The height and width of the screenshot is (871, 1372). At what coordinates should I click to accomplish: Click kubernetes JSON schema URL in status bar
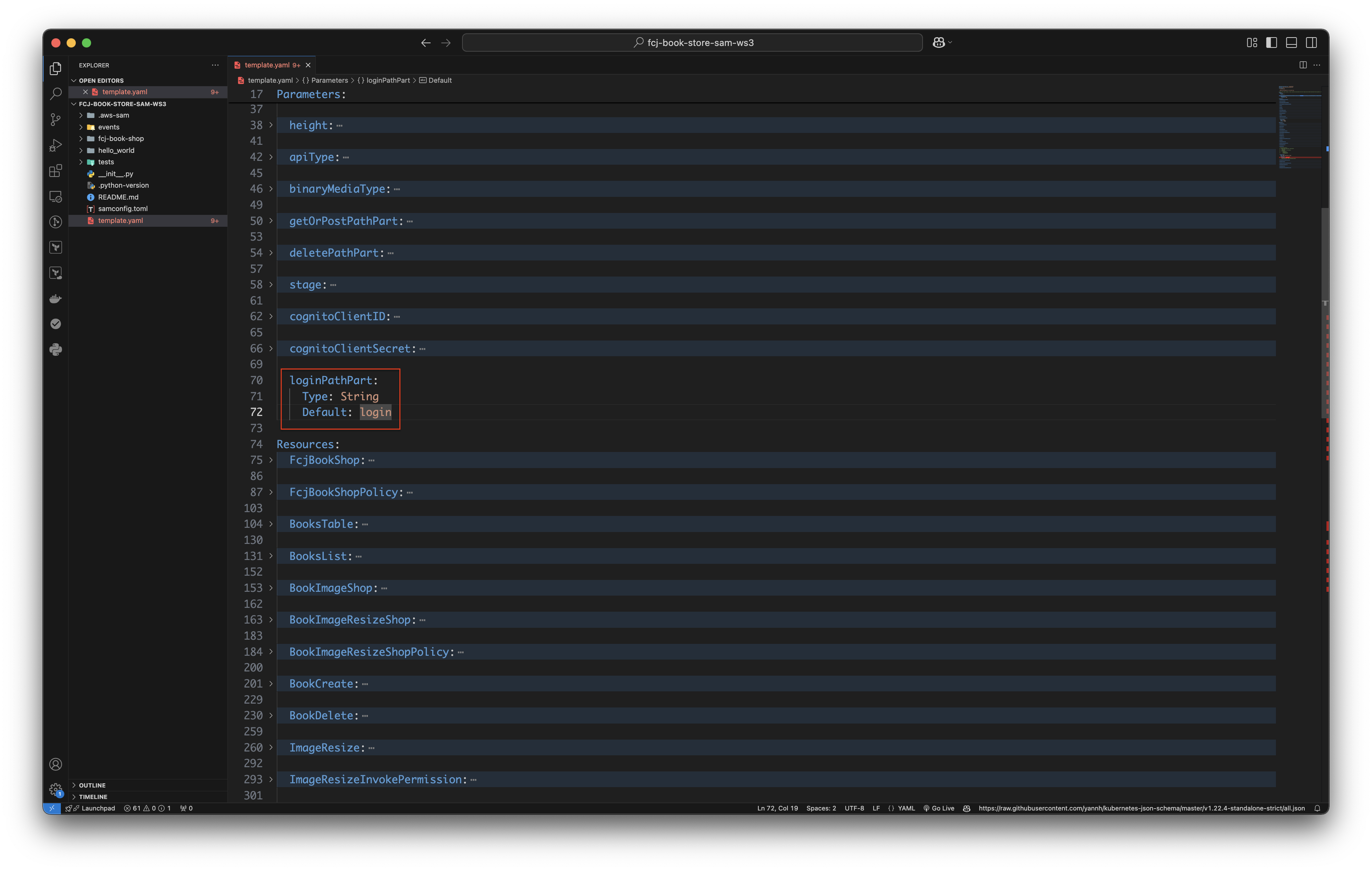coord(1141,808)
